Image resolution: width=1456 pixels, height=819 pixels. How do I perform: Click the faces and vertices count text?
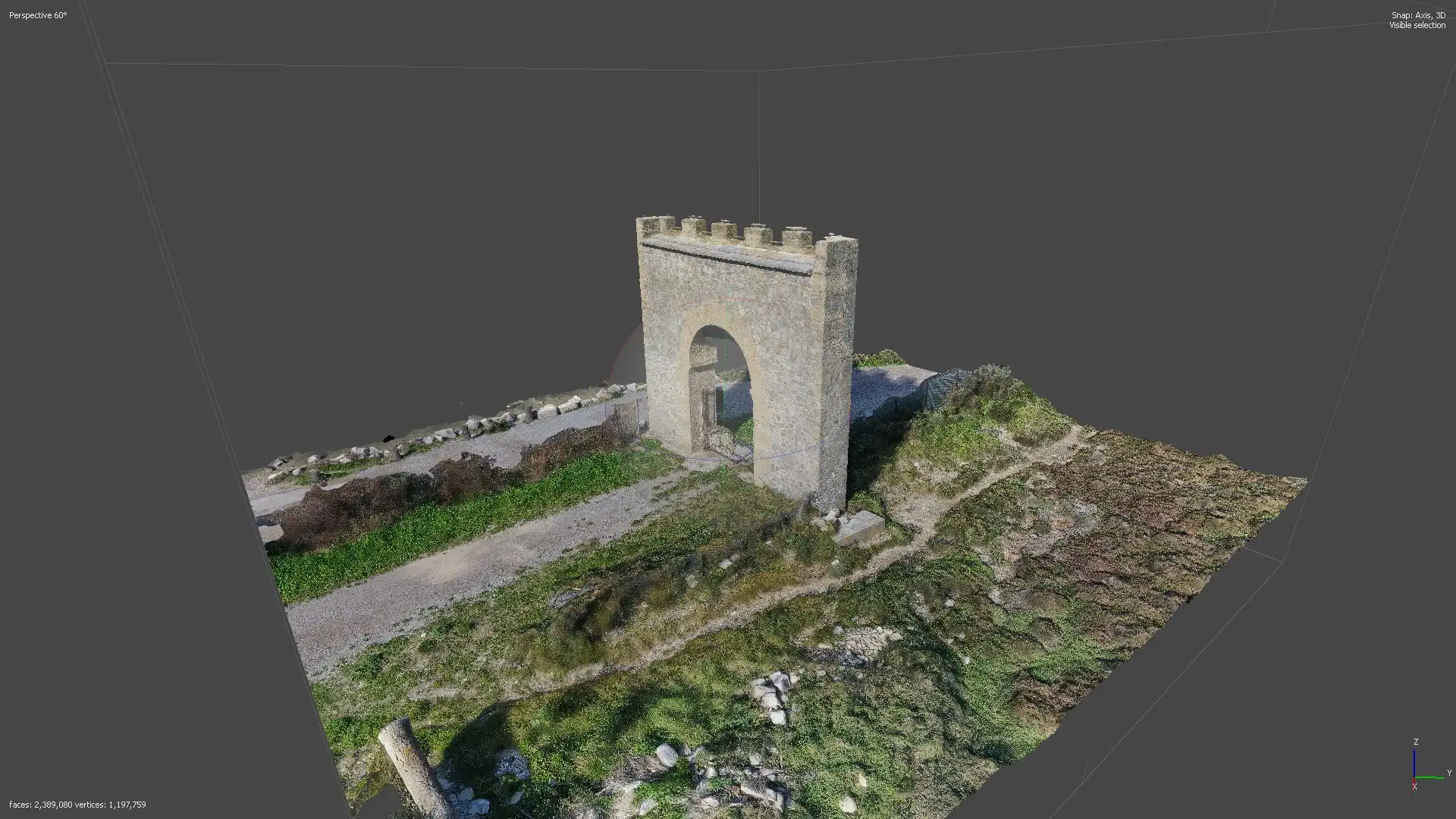(77, 805)
